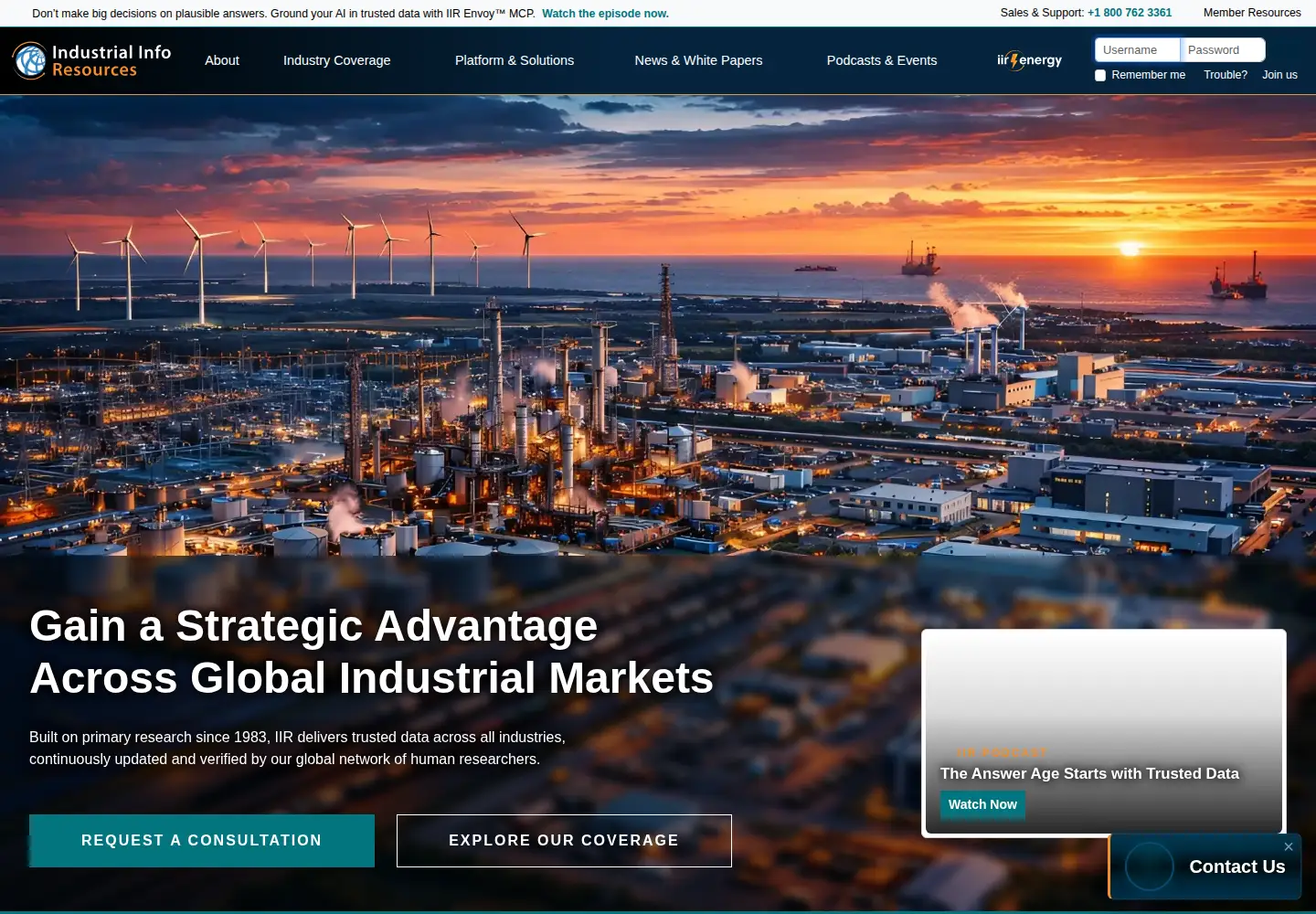1316x914 pixels.
Task: Focus the Username field
Action: point(1137,50)
